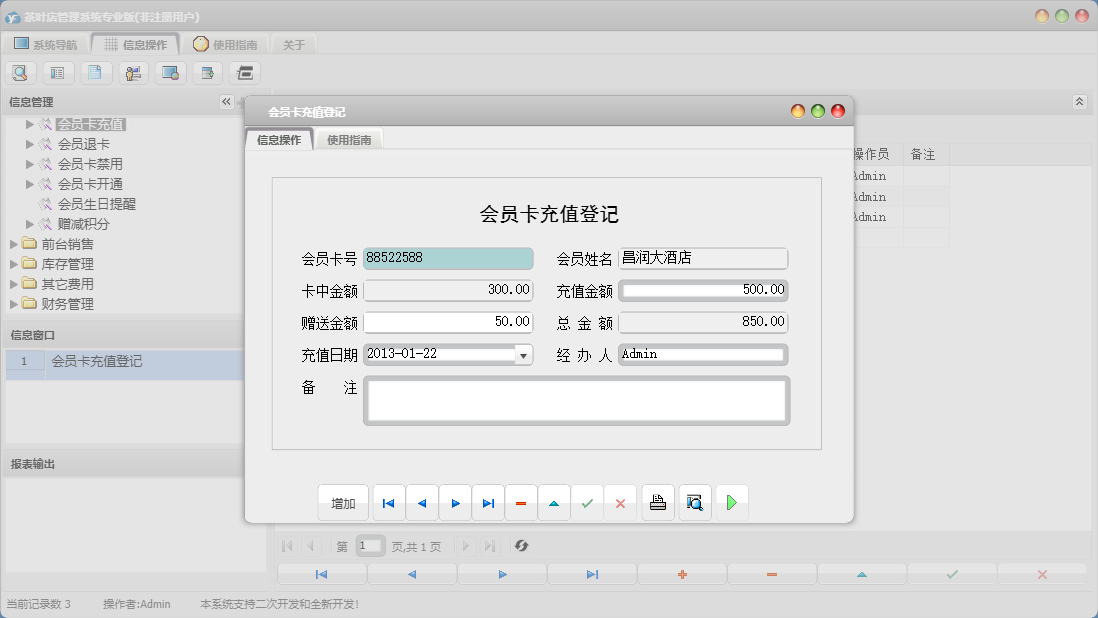This screenshot has height=618, width=1098.
Task: Click the delete record minus icon
Action: [x=521, y=502]
